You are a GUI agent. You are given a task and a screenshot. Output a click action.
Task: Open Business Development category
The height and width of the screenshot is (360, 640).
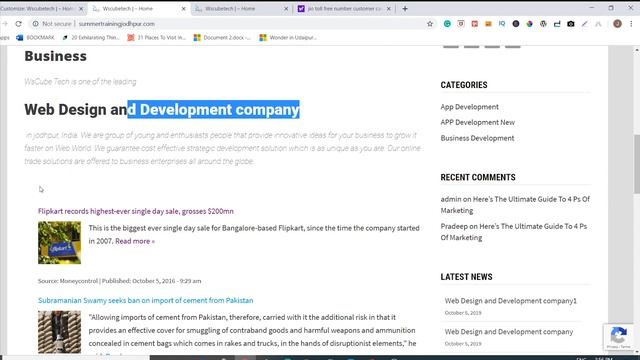pyautogui.click(x=477, y=138)
